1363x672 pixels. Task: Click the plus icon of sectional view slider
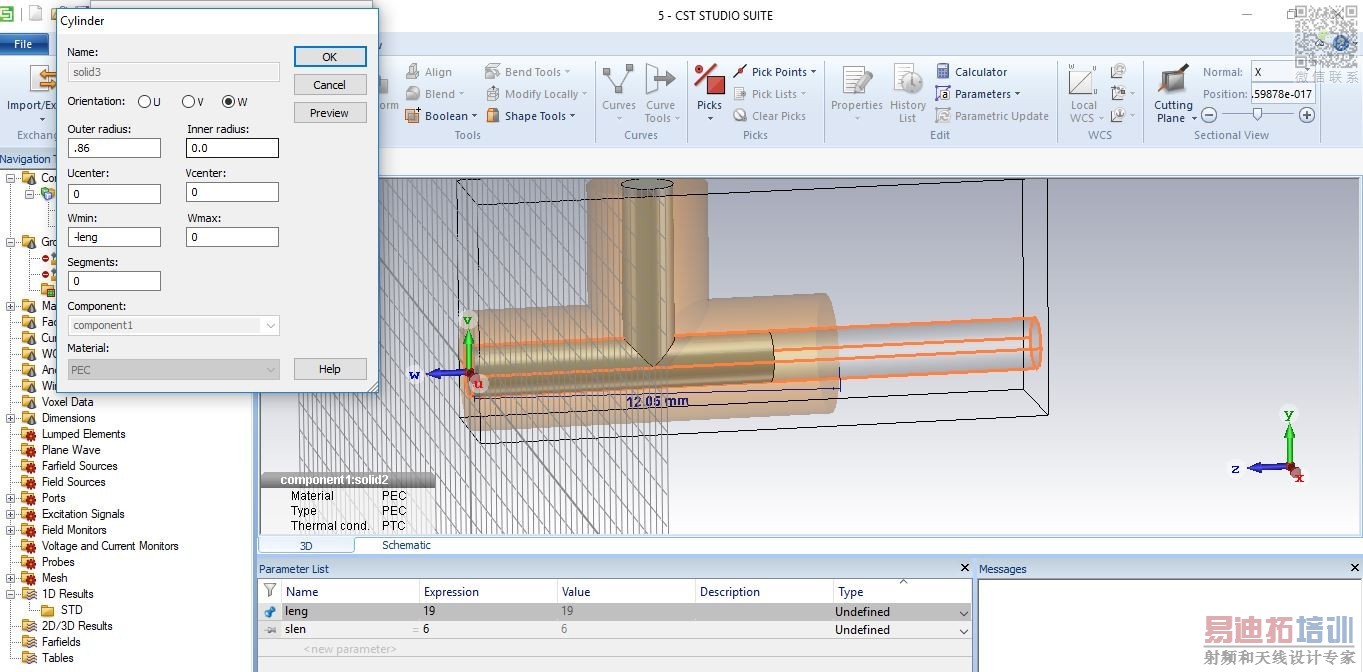click(1306, 116)
